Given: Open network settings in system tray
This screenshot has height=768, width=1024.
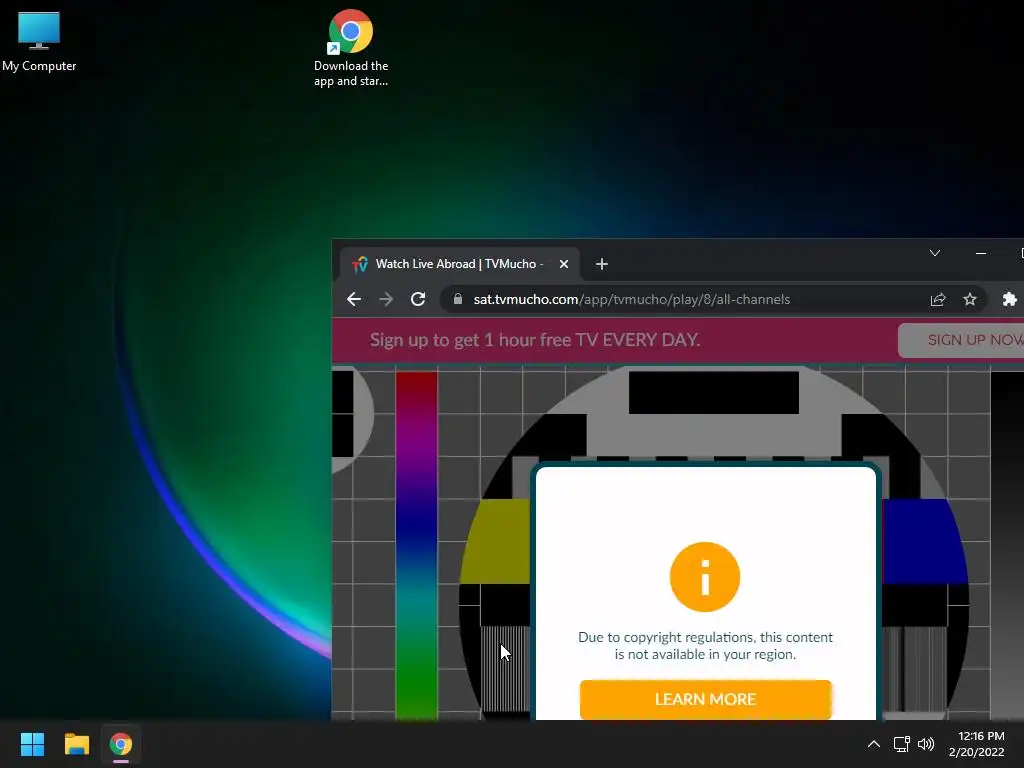Looking at the screenshot, I should tap(902, 744).
